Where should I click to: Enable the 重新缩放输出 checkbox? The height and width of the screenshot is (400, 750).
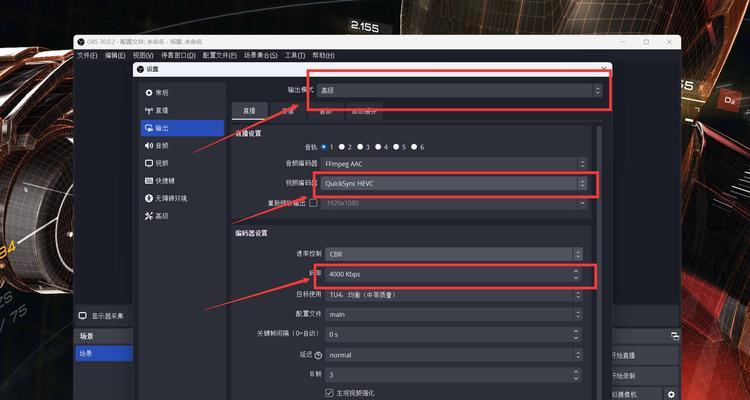click(x=313, y=203)
